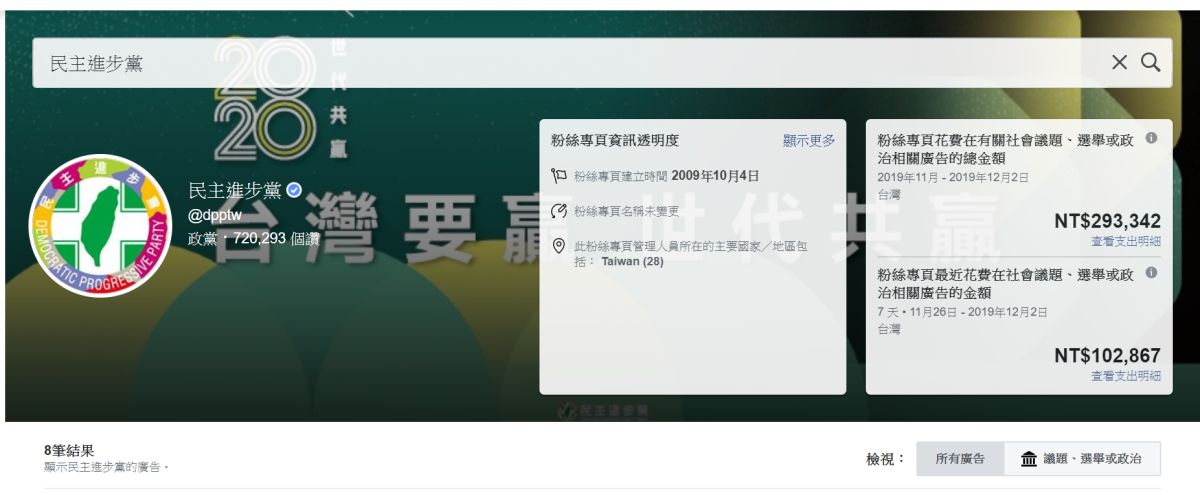
Task: Click the 政黨・720,293 個讚 likes text
Action: tap(254, 238)
